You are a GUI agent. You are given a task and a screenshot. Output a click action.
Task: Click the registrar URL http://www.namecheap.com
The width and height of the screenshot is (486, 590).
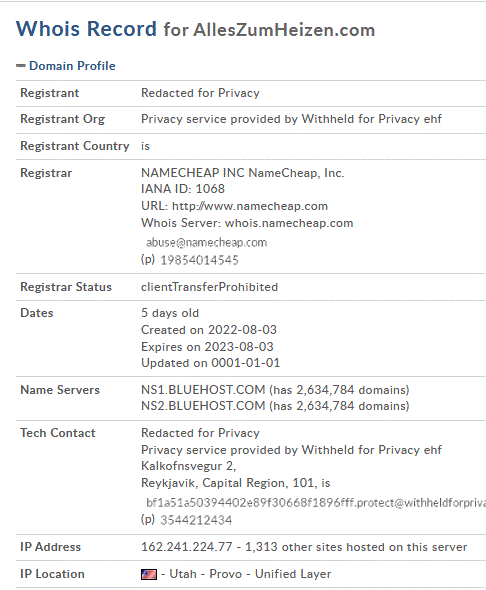250,206
